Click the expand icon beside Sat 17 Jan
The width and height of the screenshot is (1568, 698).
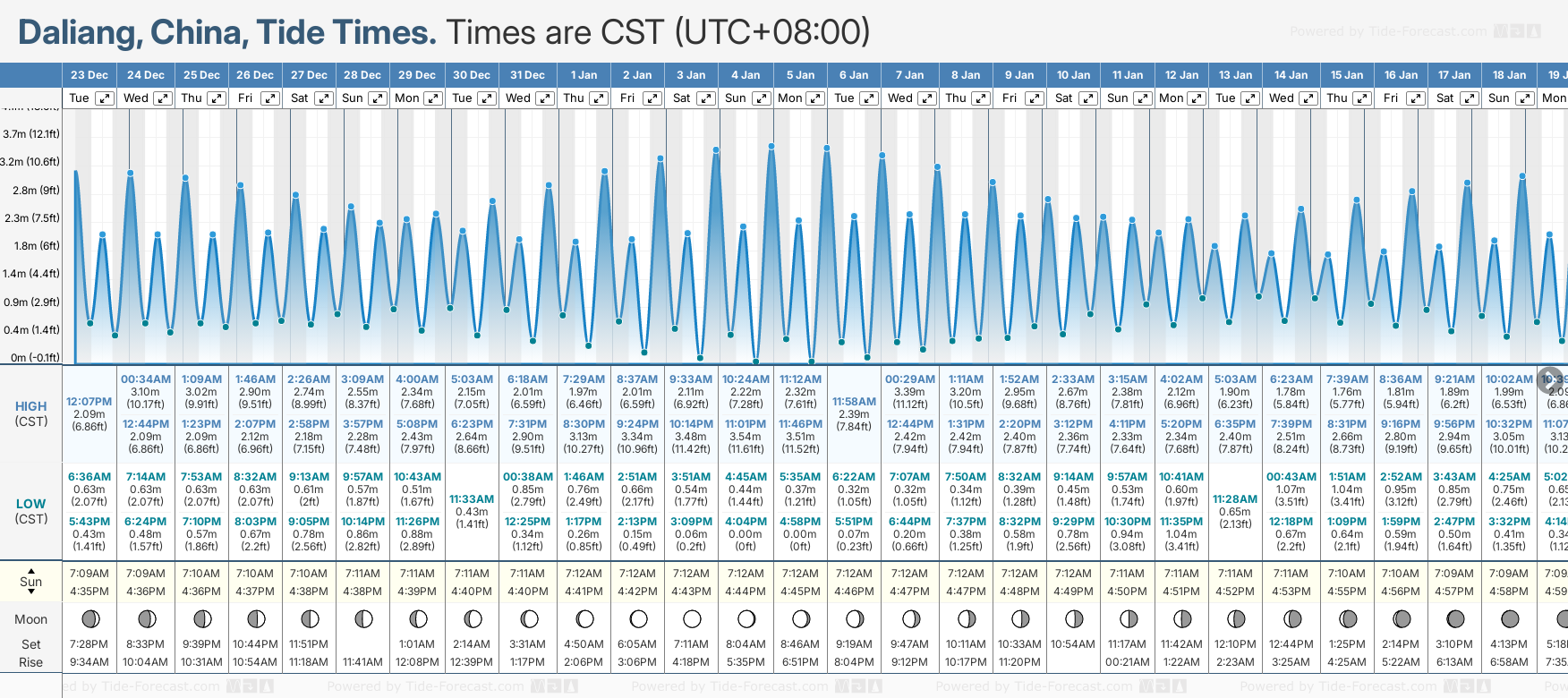[x=1470, y=98]
